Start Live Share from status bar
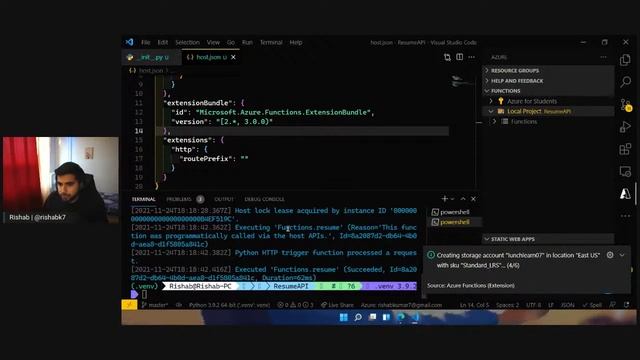 337,305
